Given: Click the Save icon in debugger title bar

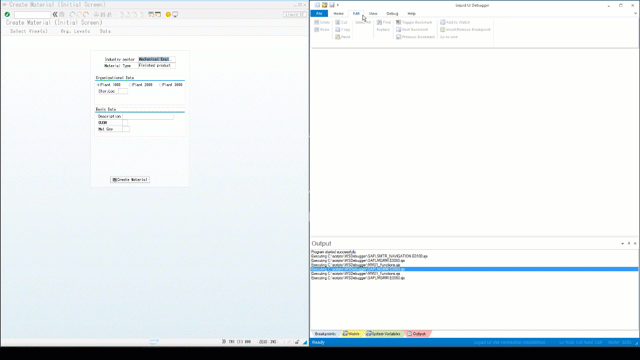Looking at the screenshot, I should (x=332, y=5).
